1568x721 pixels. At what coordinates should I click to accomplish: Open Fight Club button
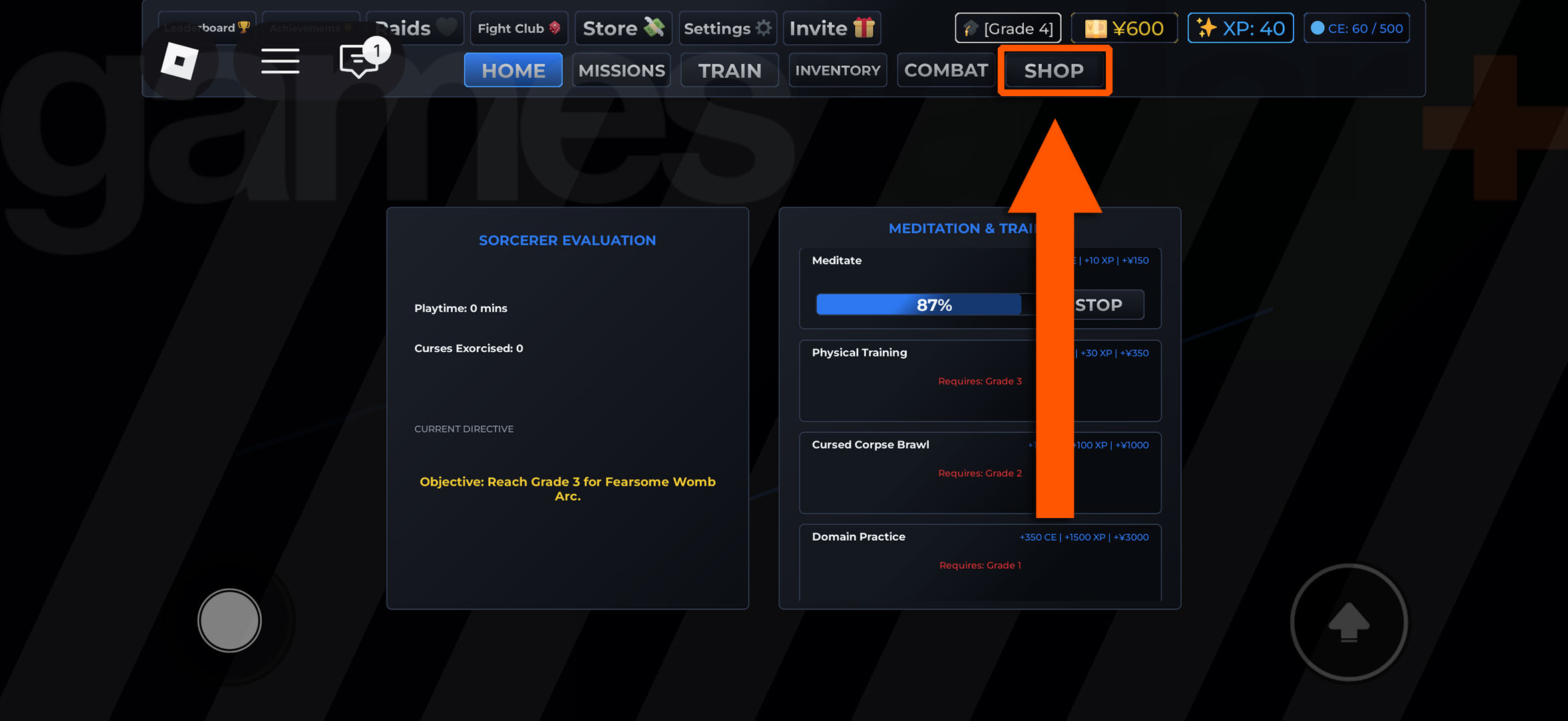pyautogui.click(x=518, y=28)
